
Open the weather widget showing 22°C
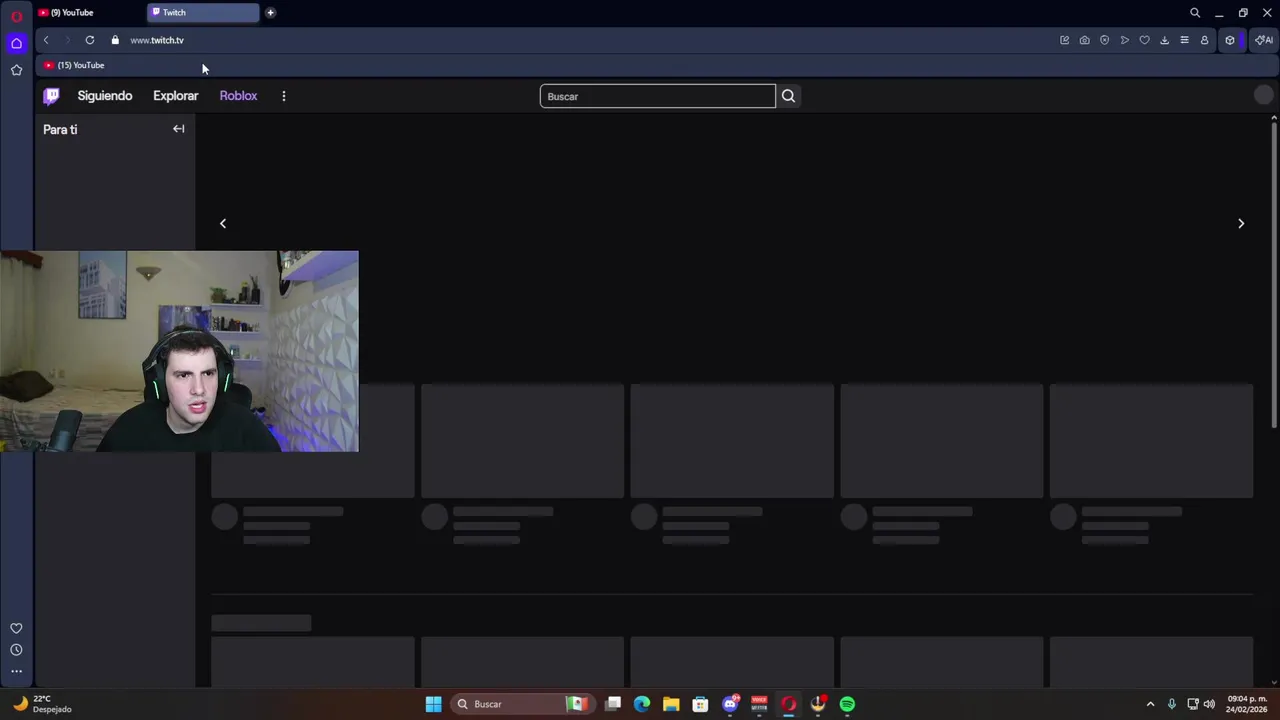click(x=42, y=704)
